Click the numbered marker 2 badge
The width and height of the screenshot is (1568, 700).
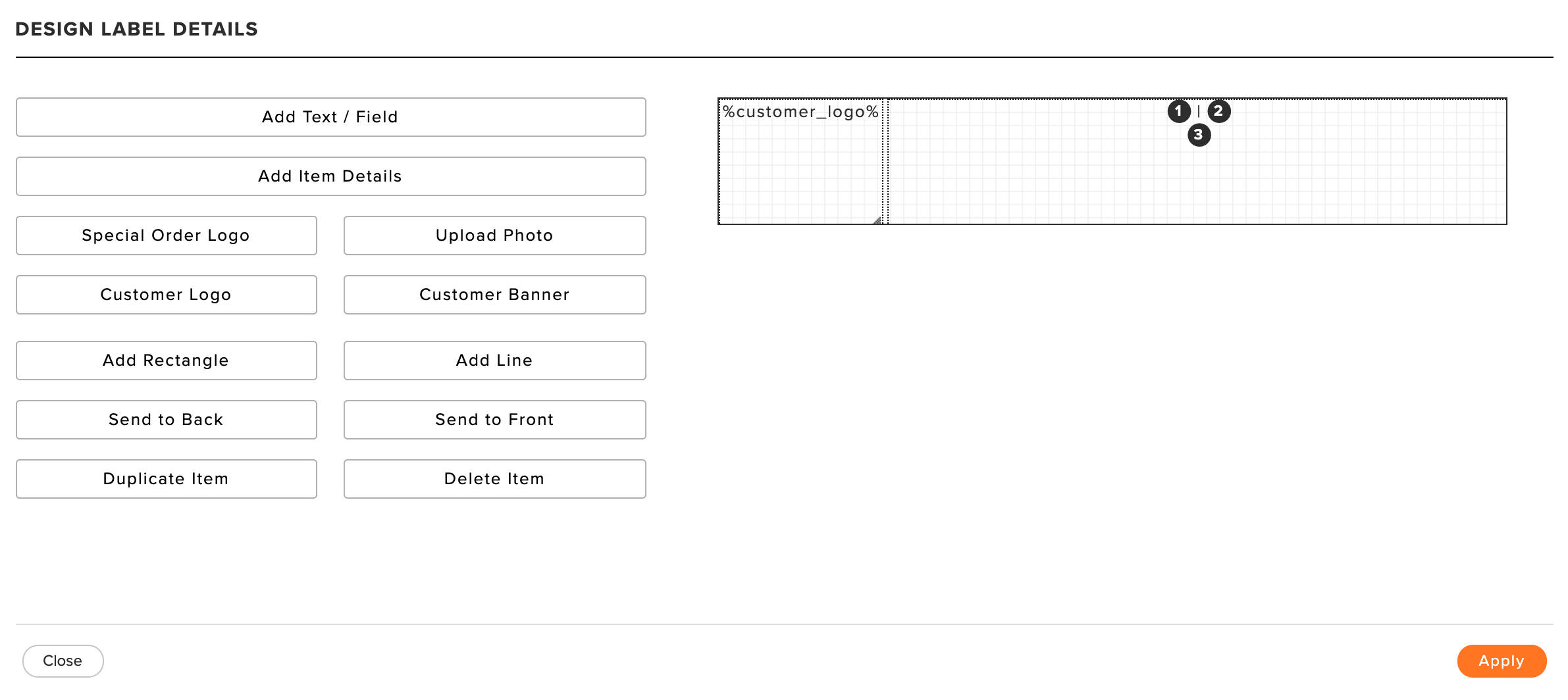coord(1218,111)
